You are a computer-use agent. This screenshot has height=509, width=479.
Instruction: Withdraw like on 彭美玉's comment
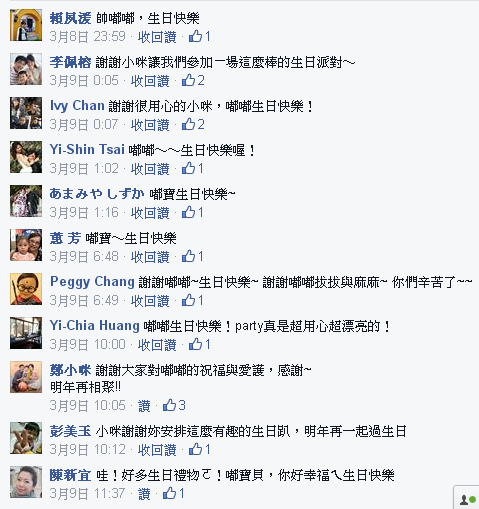(x=157, y=450)
